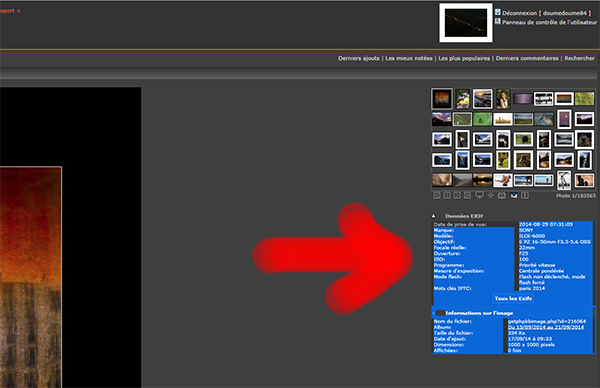The height and width of the screenshot is (388, 600).
Task: Click the brand value SONY
Action: pyautogui.click(x=526, y=230)
